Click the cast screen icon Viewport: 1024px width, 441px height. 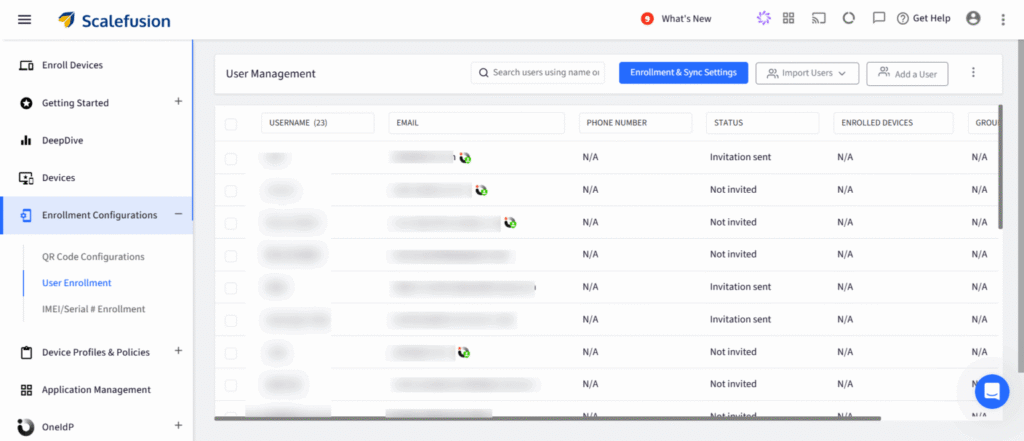click(819, 19)
